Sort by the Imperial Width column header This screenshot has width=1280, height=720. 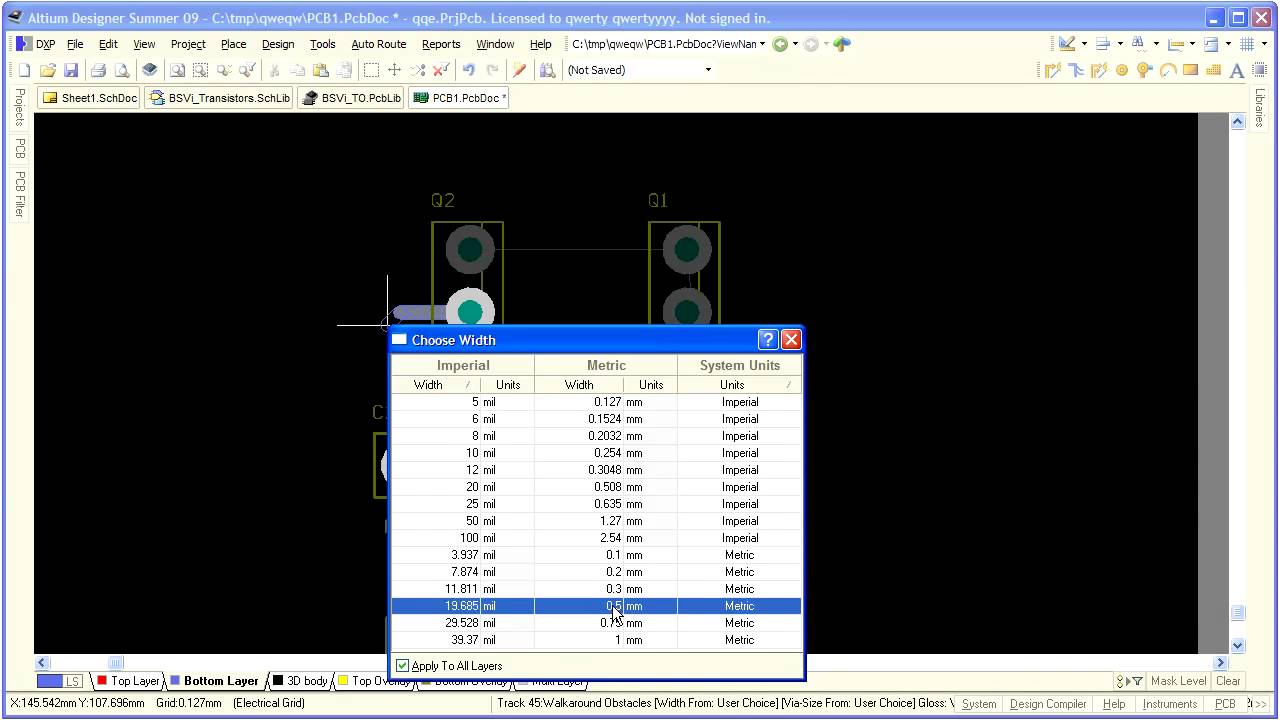(436, 385)
